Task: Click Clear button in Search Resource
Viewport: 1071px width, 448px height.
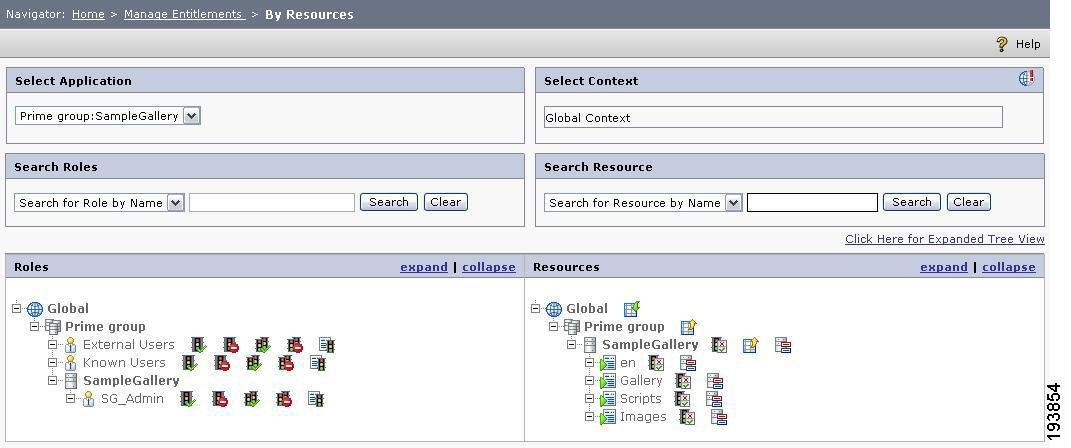Action: 969,202
